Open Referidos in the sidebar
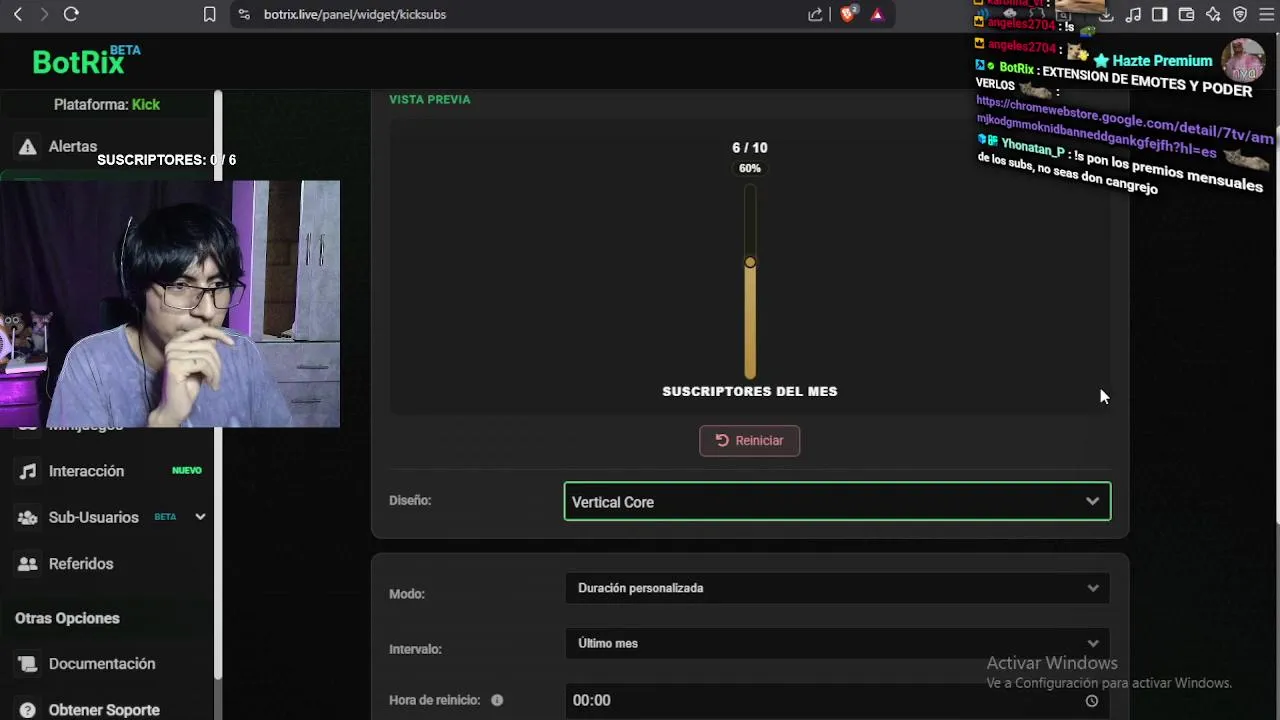Screen dimensions: 1280x720 point(81,564)
